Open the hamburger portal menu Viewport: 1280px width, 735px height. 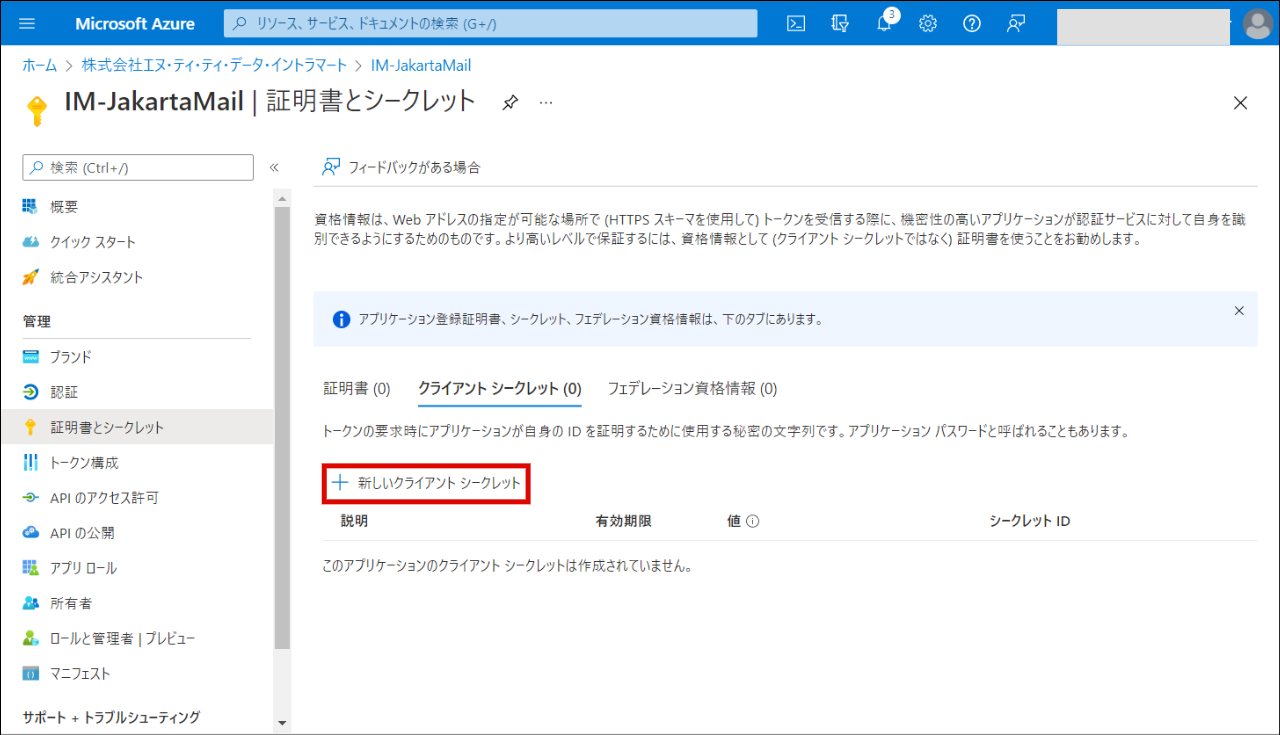[27, 24]
